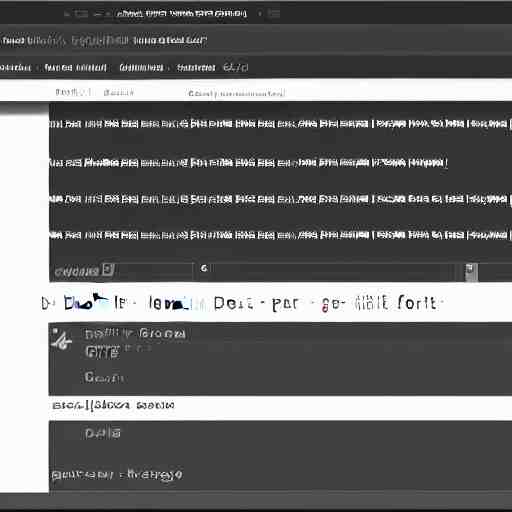
Task: Click the dash icon just before the window title text
Action: click(x=98, y=14)
